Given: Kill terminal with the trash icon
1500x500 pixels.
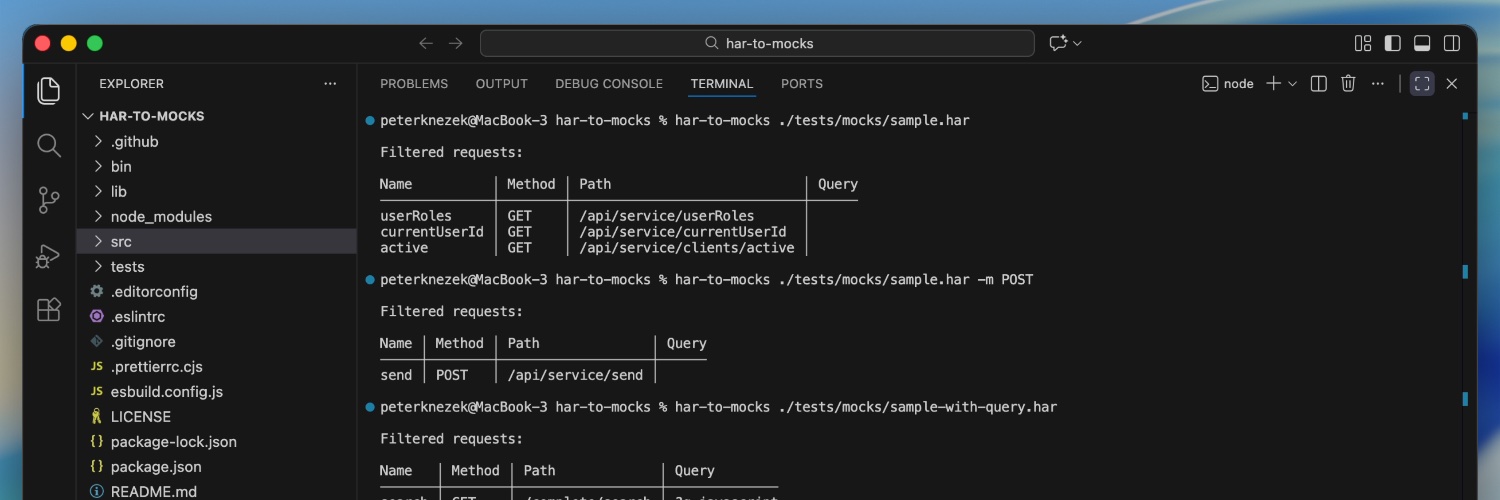Looking at the screenshot, I should click(x=1348, y=84).
